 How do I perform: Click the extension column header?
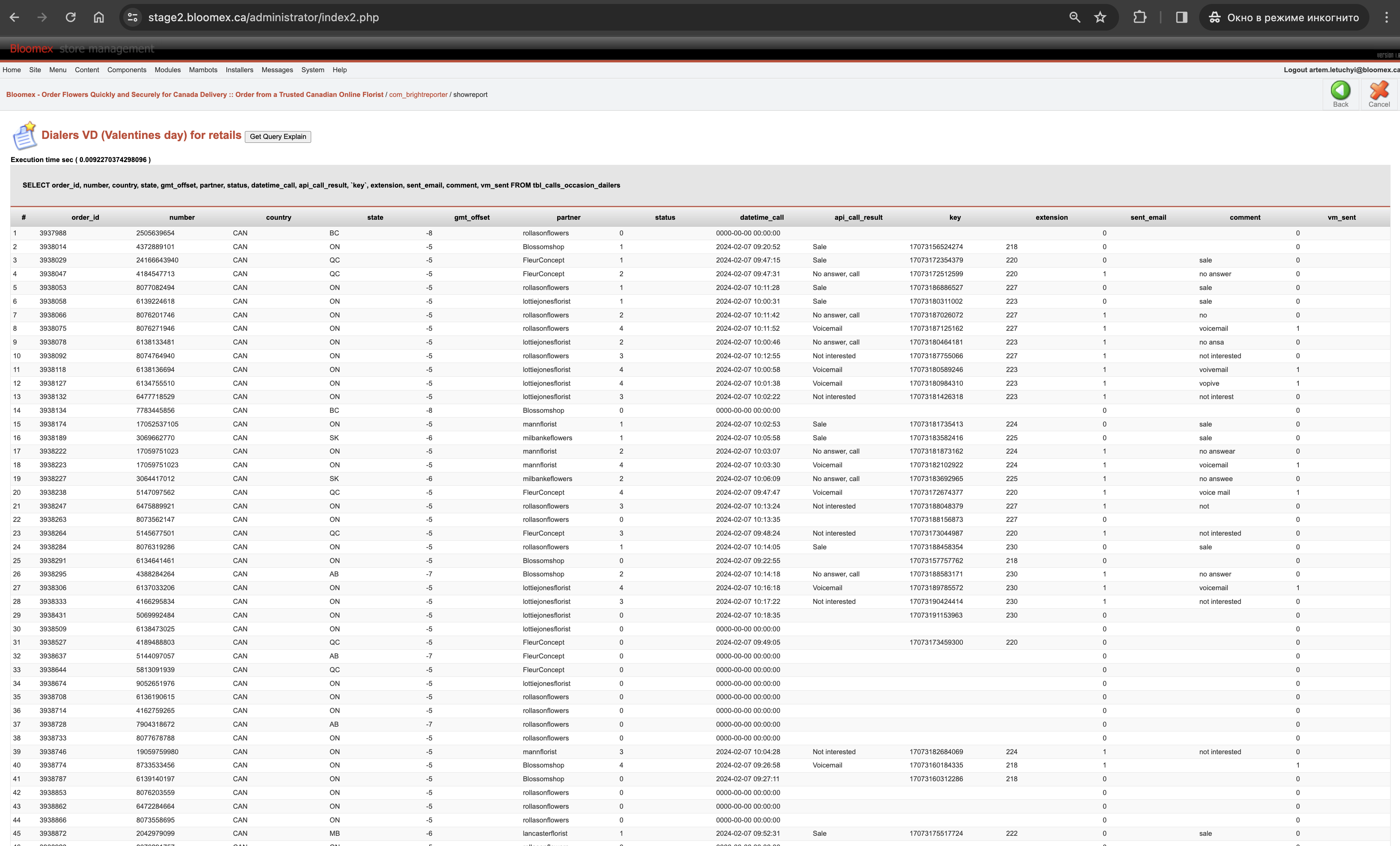(1052, 218)
